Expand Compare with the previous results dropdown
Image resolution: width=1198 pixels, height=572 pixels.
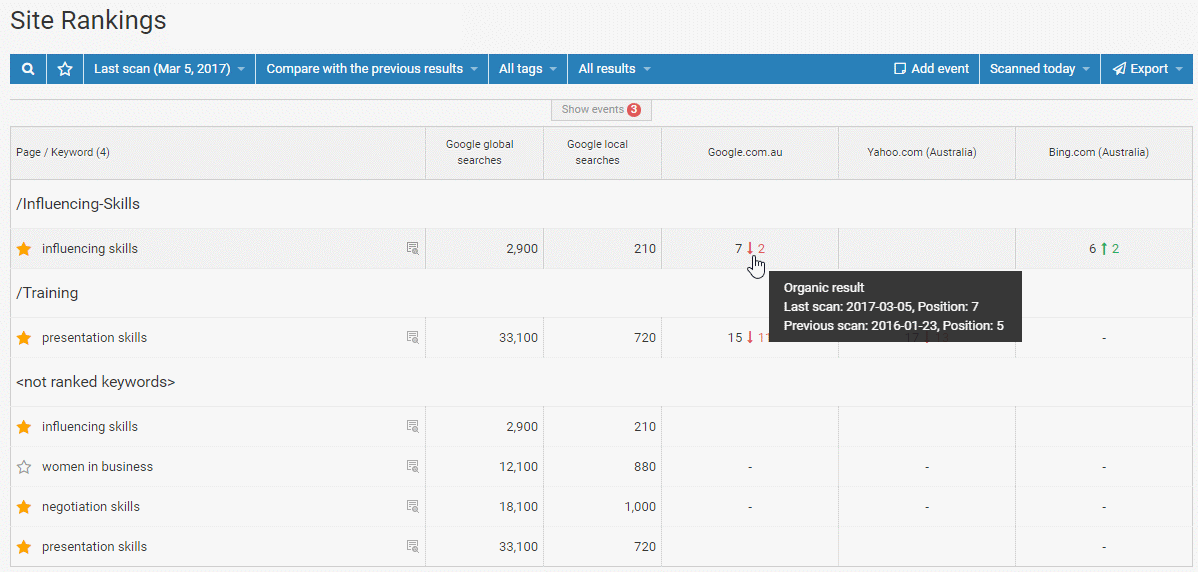371,69
